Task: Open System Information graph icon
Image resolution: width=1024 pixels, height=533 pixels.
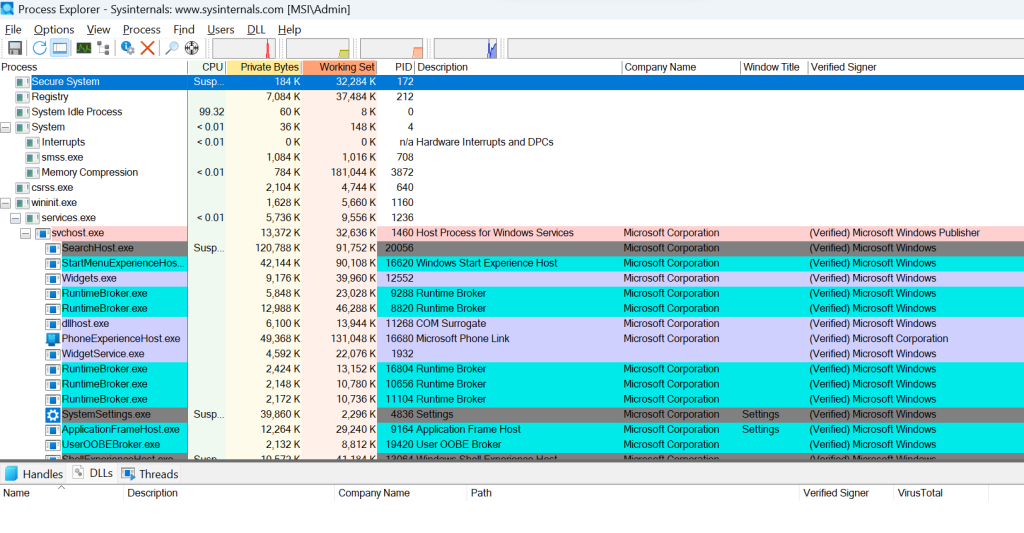Action: [x=84, y=48]
